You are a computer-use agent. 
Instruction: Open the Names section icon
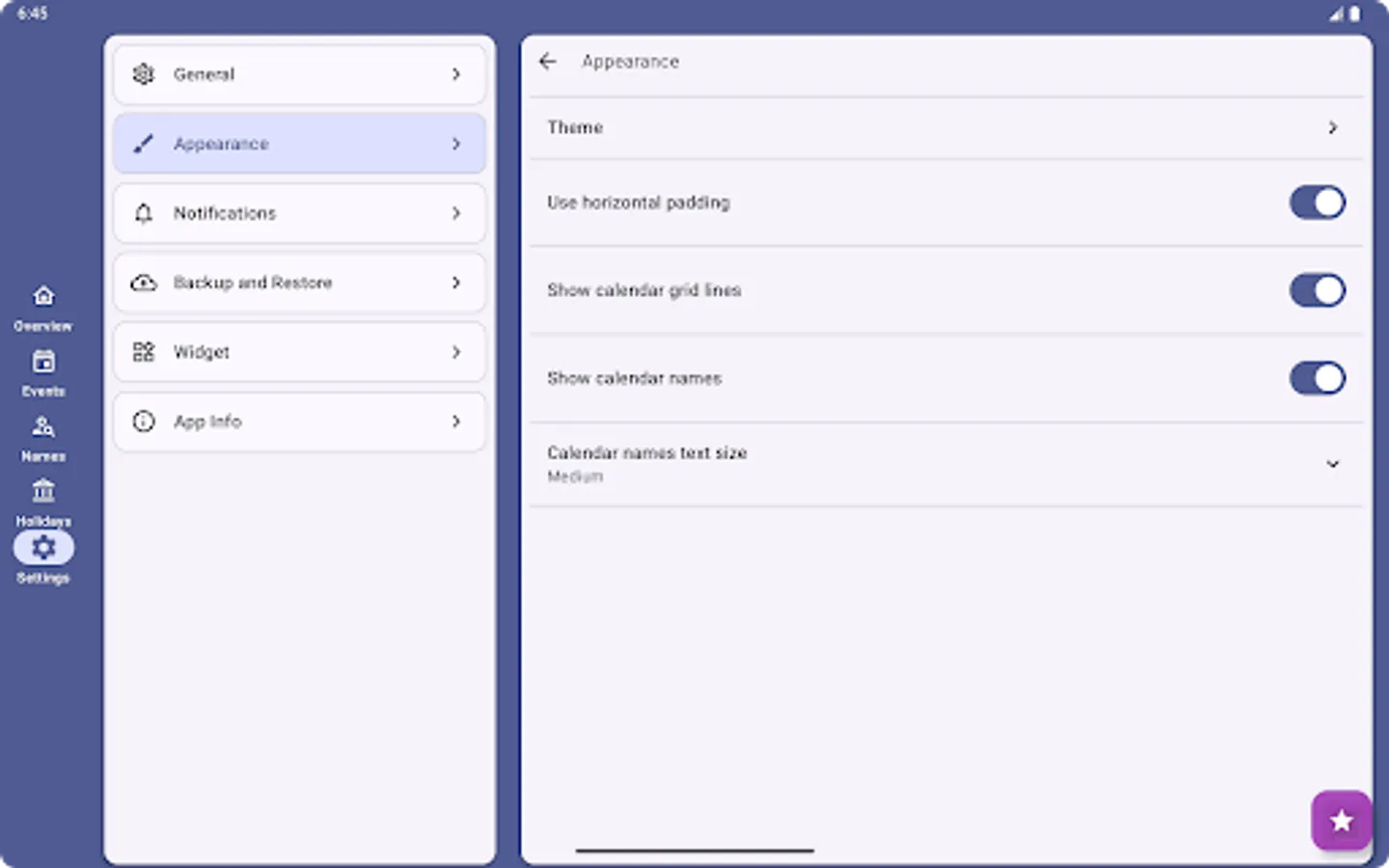click(43, 425)
